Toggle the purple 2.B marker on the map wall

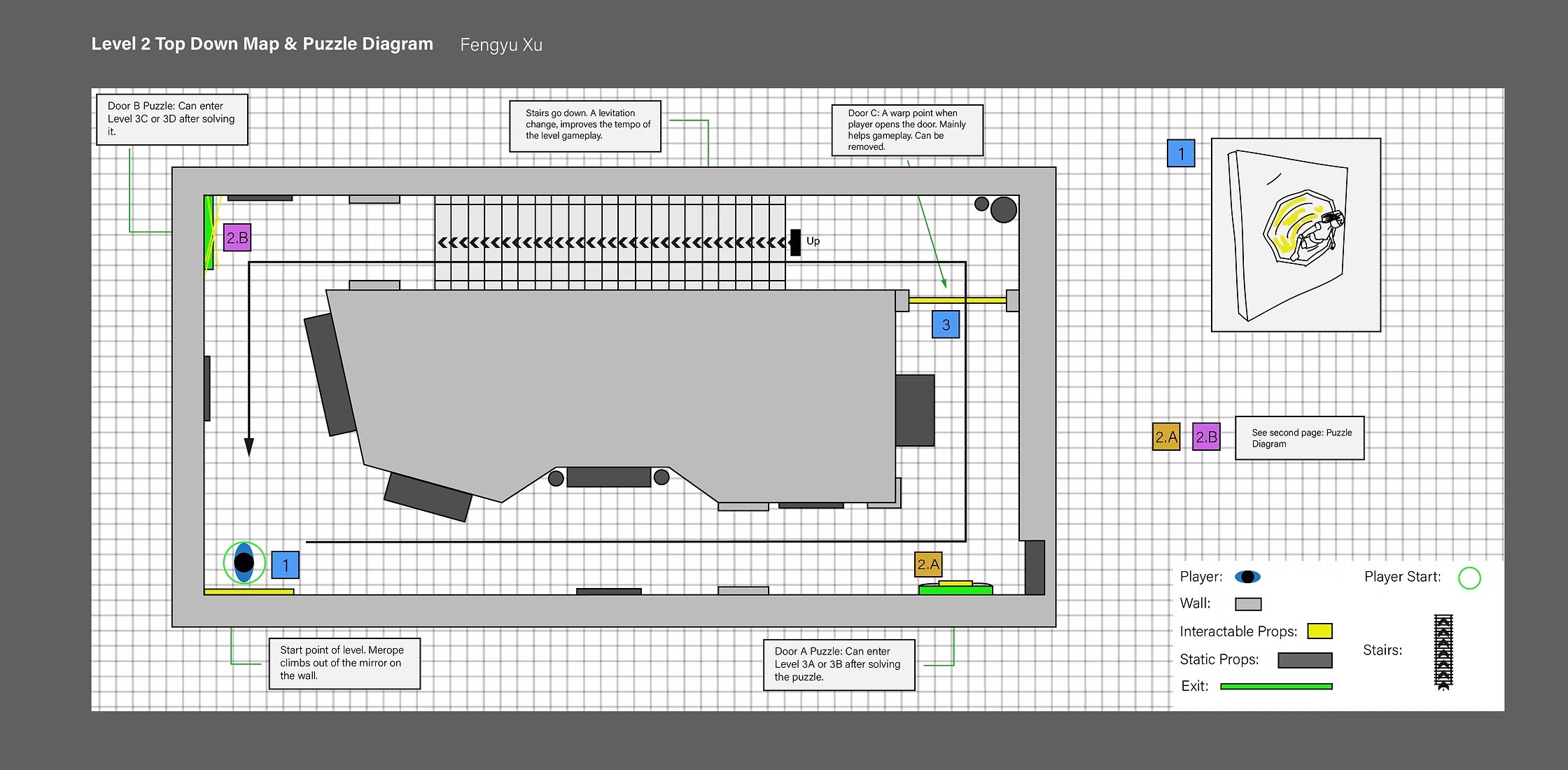pyautogui.click(x=237, y=238)
